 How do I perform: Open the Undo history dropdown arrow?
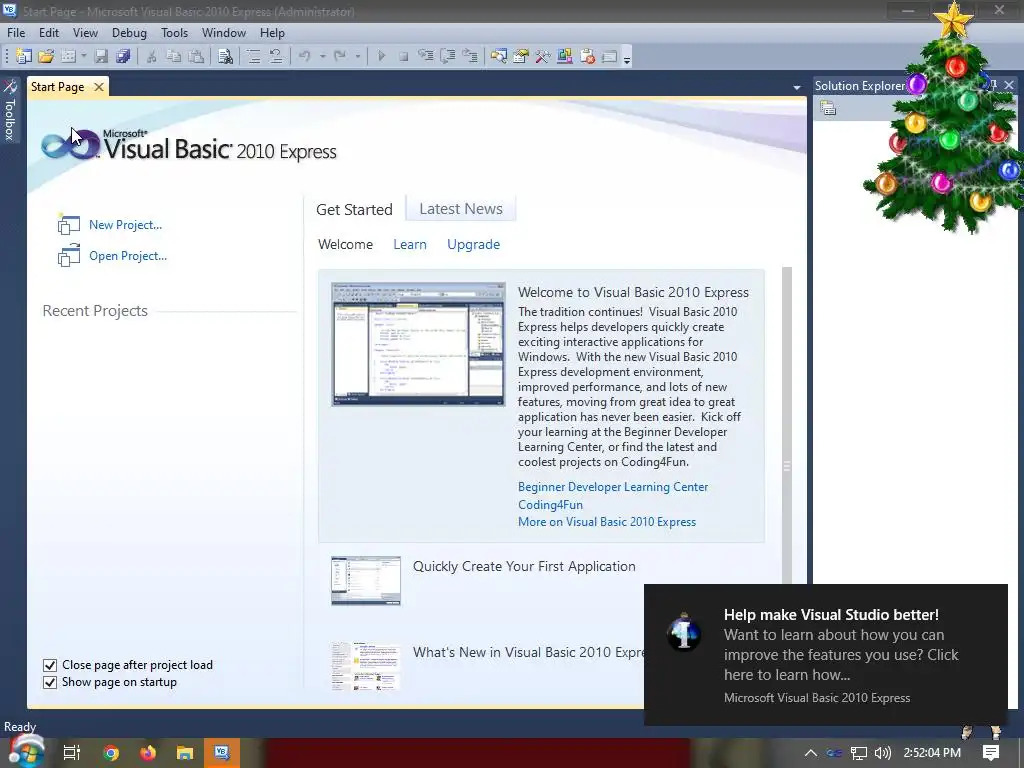322,57
